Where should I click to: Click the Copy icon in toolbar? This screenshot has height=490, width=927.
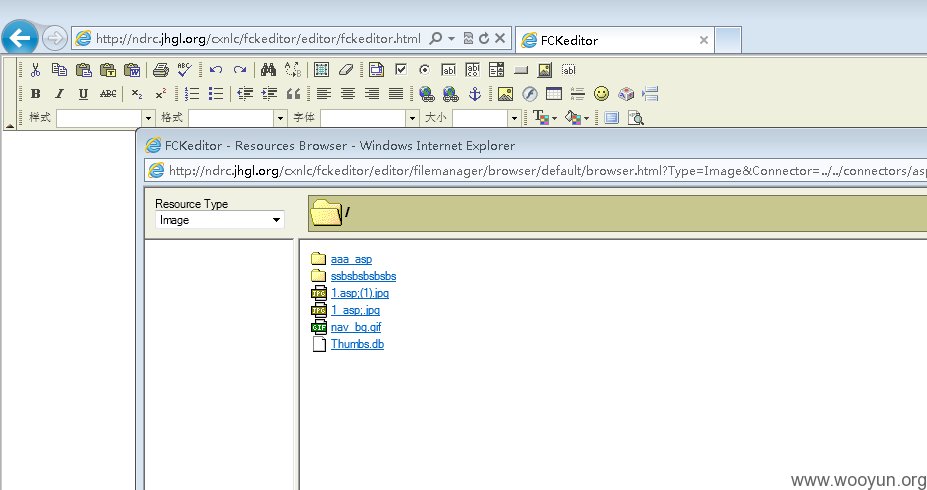(59, 70)
